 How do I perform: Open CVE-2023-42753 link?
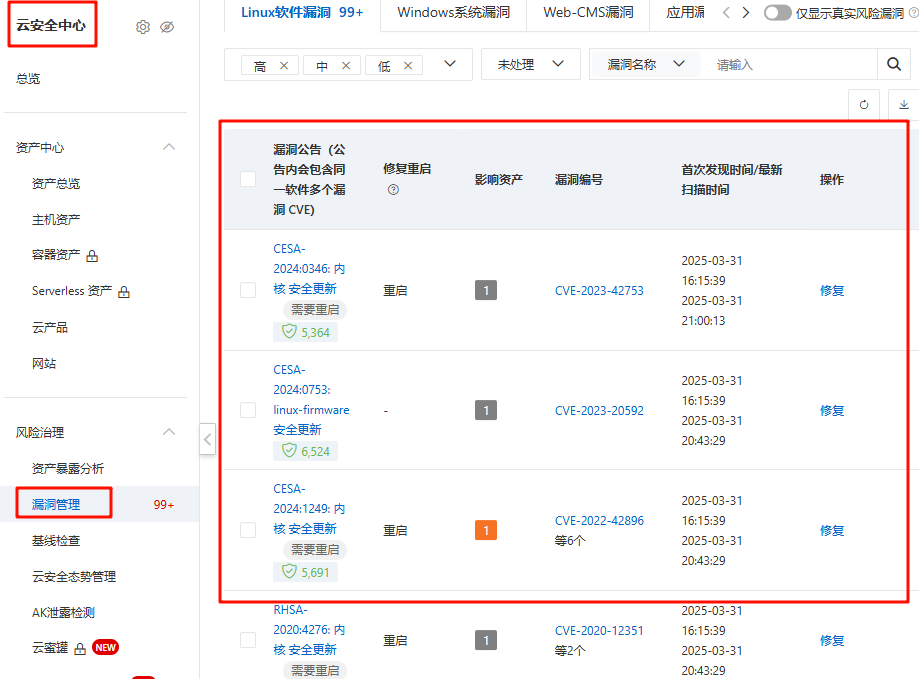click(x=599, y=291)
